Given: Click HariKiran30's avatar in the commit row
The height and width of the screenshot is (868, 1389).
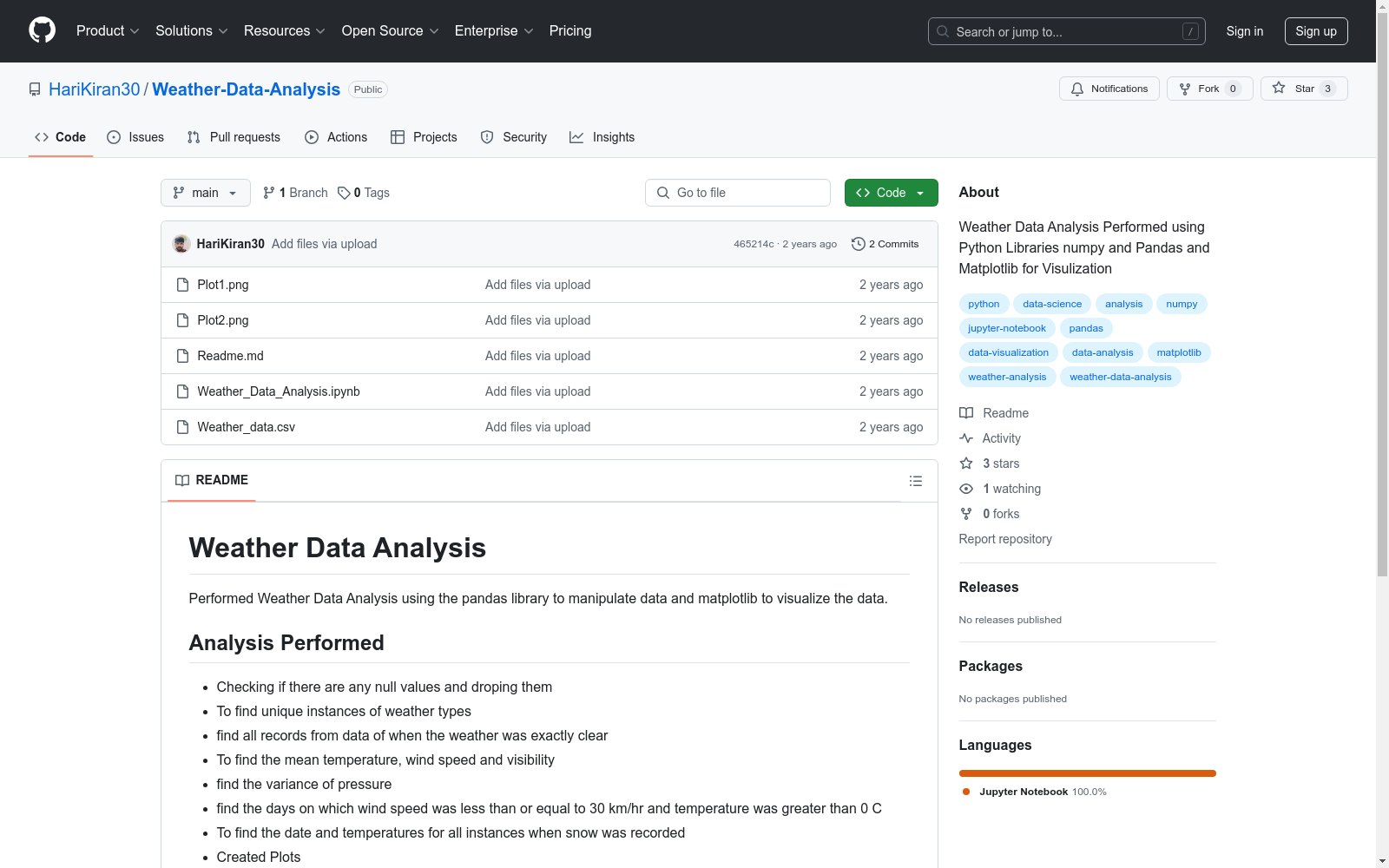Looking at the screenshot, I should pos(181,244).
